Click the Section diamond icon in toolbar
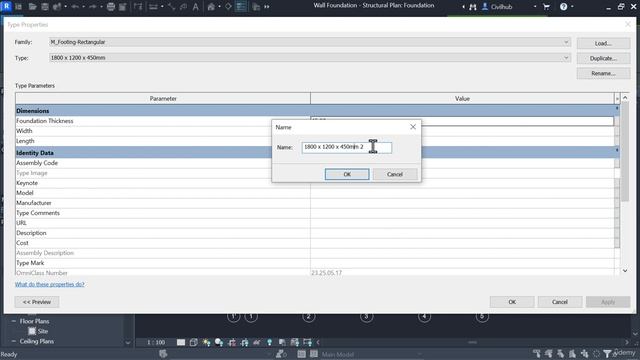The height and width of the screenshot is (360, 640). point(228,7)
